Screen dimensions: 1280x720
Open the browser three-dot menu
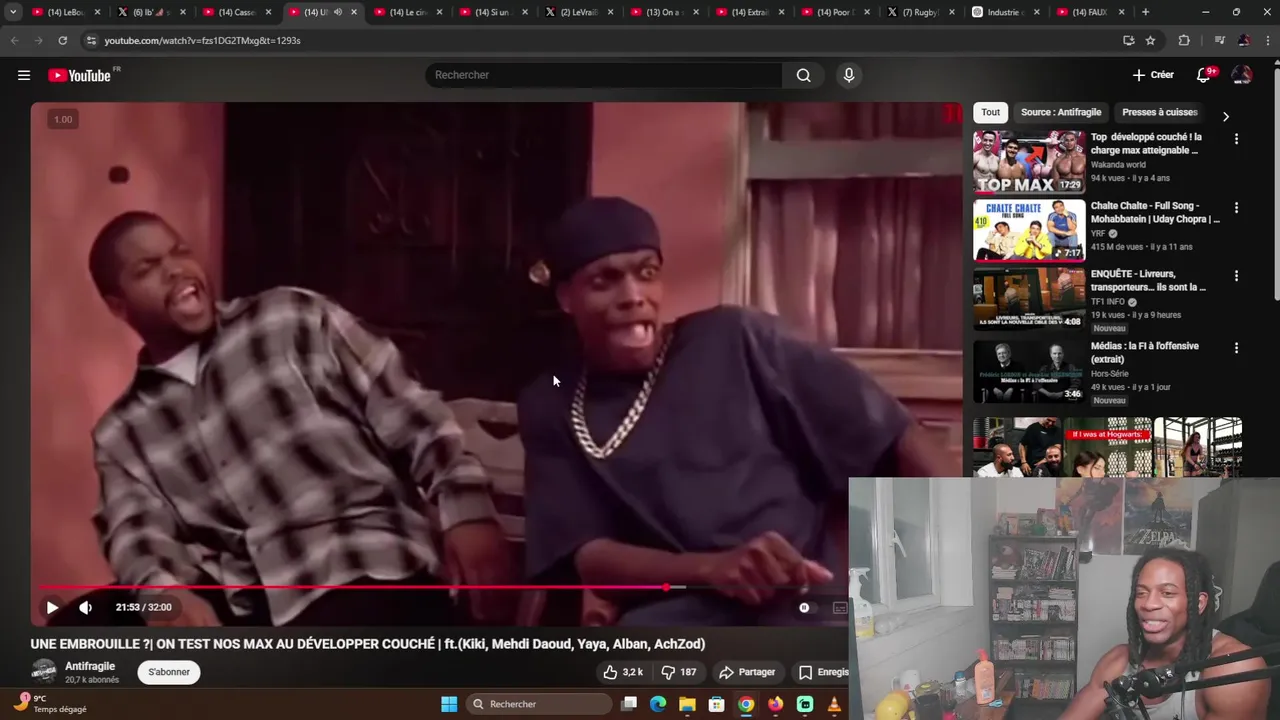[x=1267, y=40]
